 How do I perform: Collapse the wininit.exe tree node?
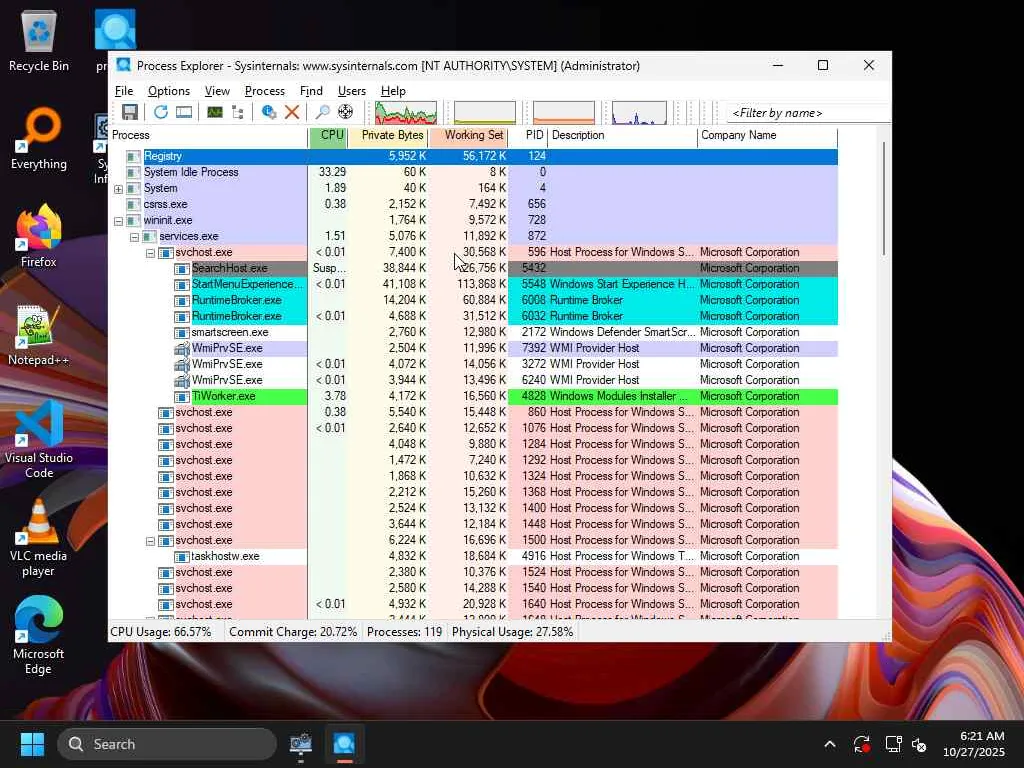(x=118, y=221)
